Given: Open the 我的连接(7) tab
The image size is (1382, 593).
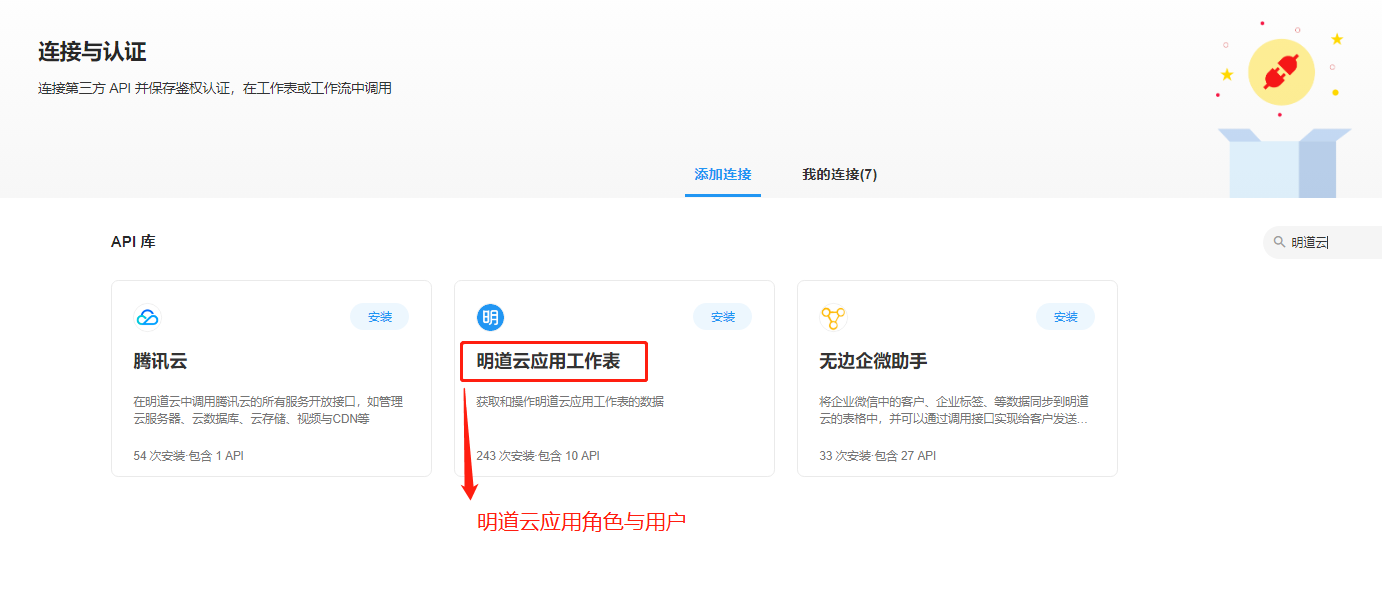Looking at the screenshot, I should (839, 175).
